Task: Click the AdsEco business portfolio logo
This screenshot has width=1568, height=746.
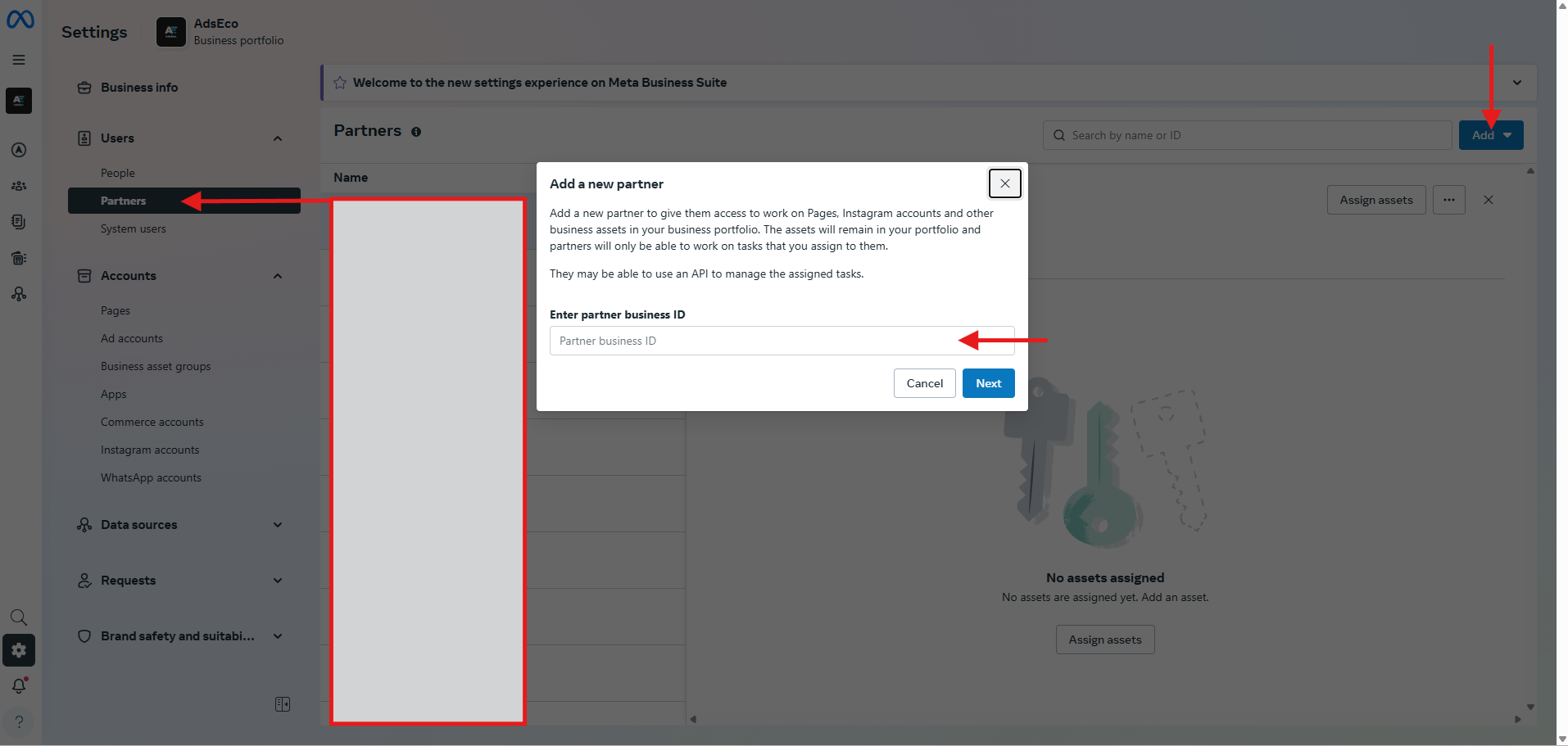Action: click(x=171, y=32)
